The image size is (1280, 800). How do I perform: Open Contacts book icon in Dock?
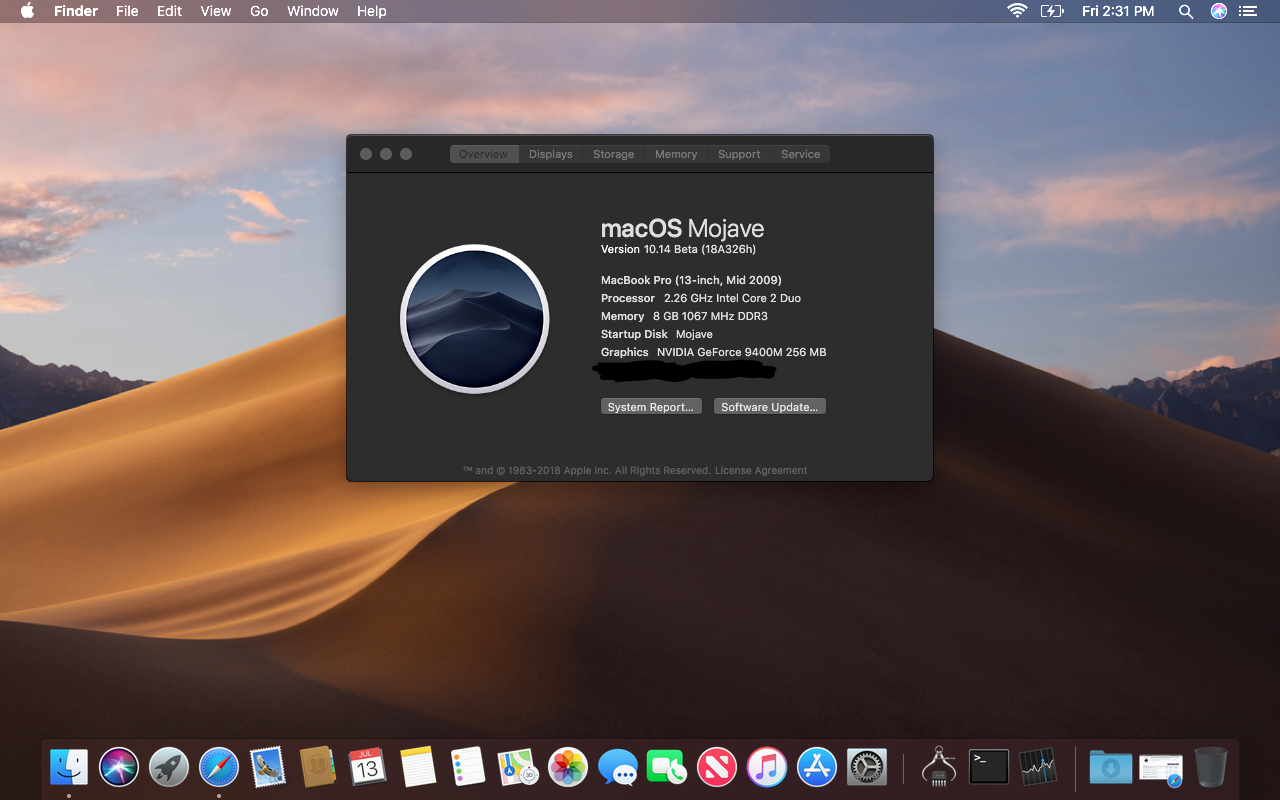[317, 767]
